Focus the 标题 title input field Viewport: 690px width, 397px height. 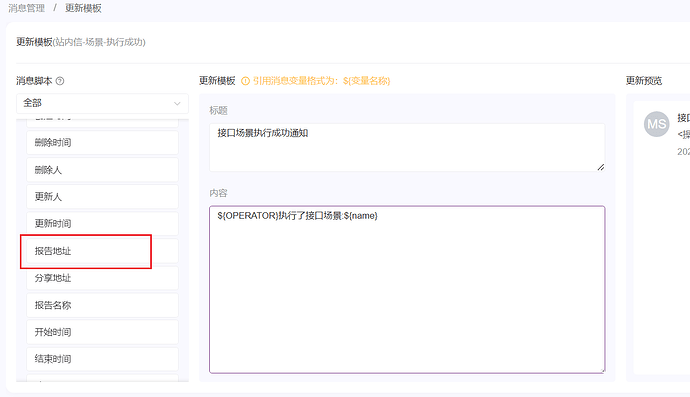point(407,147)
